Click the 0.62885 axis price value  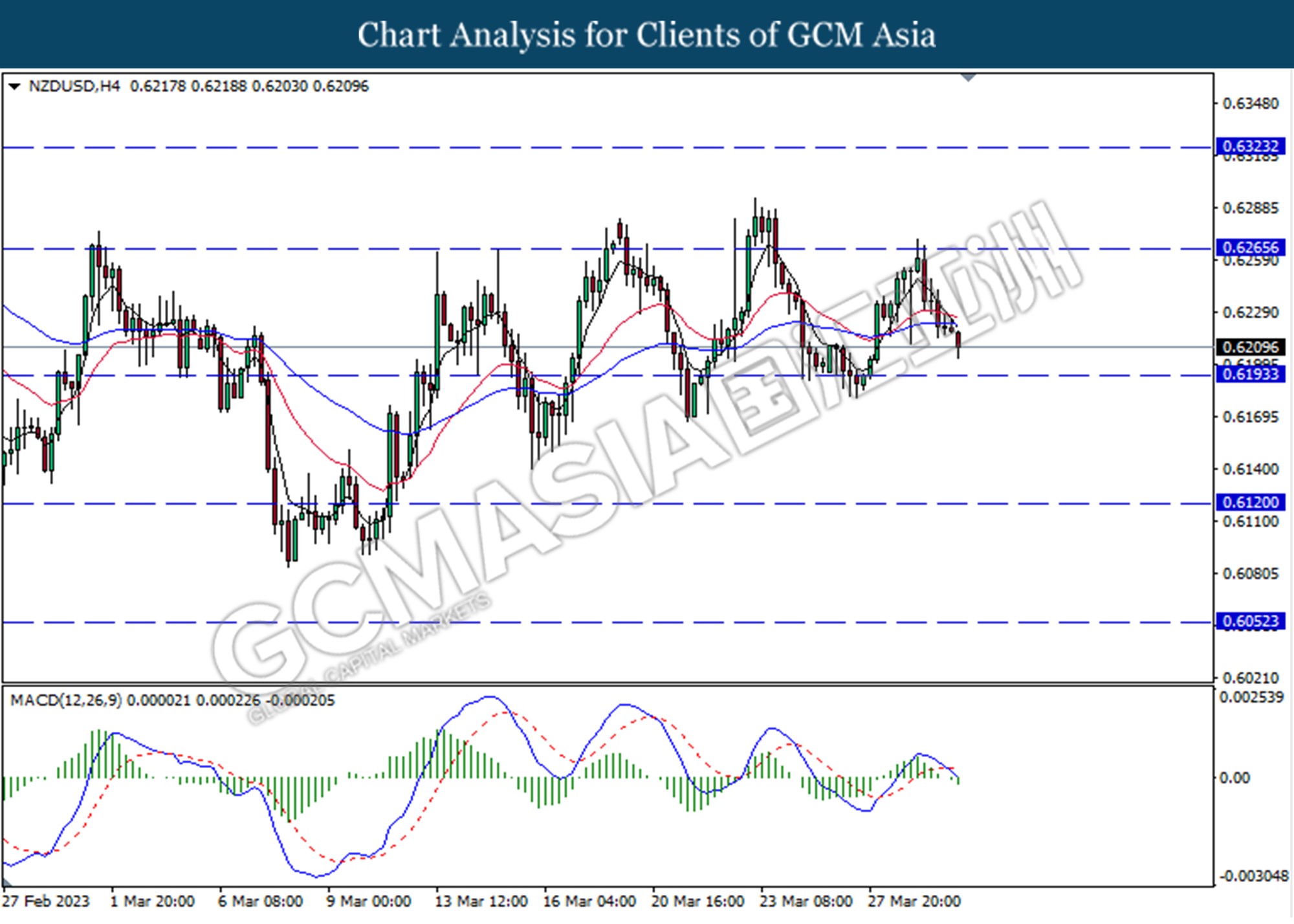click(1250, 208)
